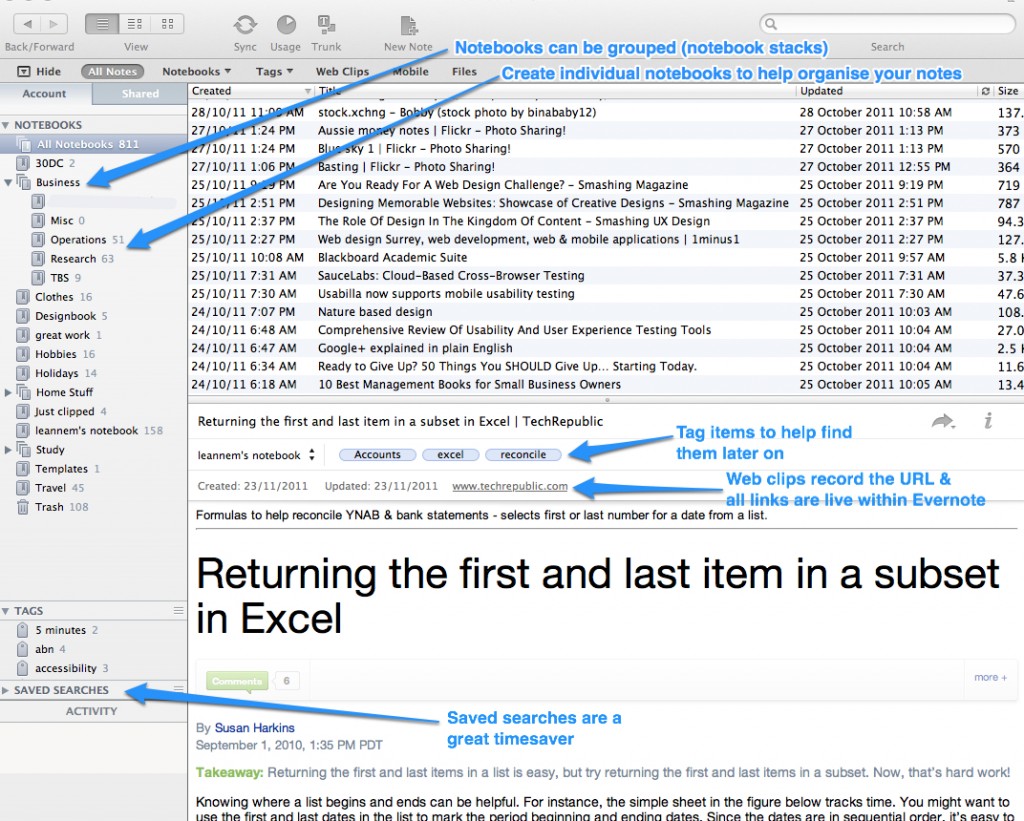Click the Hide sidebar button
Image resolution: width=1024 pixels, height=821 pixels.
(39, 71)
